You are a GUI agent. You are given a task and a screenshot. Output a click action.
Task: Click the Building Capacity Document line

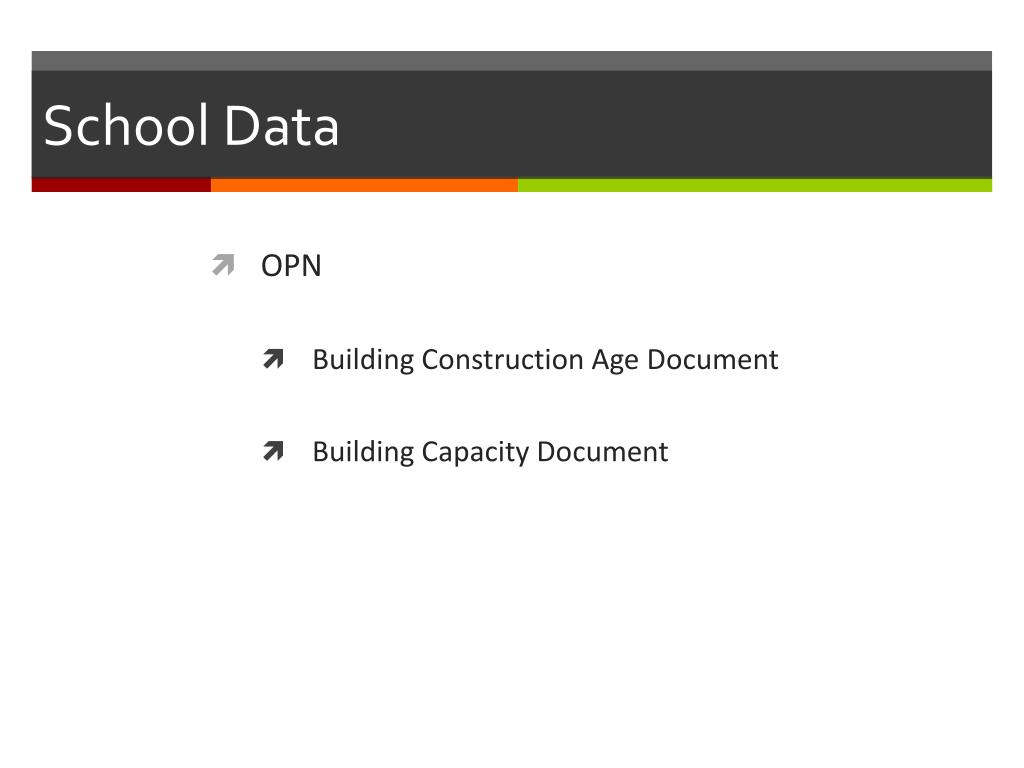click(x=490, y=452)
